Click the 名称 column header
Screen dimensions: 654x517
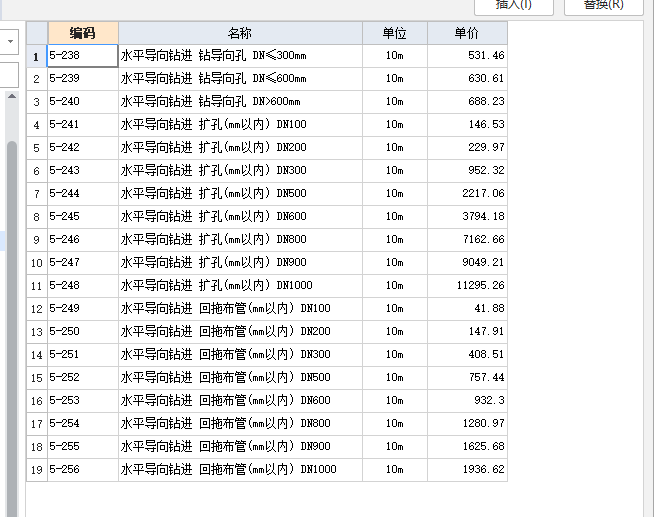240,33
